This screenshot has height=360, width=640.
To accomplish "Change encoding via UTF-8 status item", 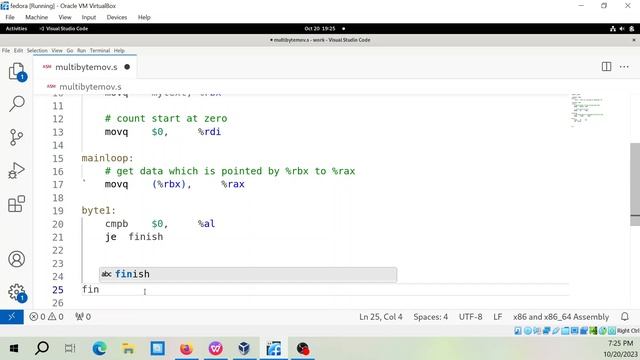I will [470, 317].
